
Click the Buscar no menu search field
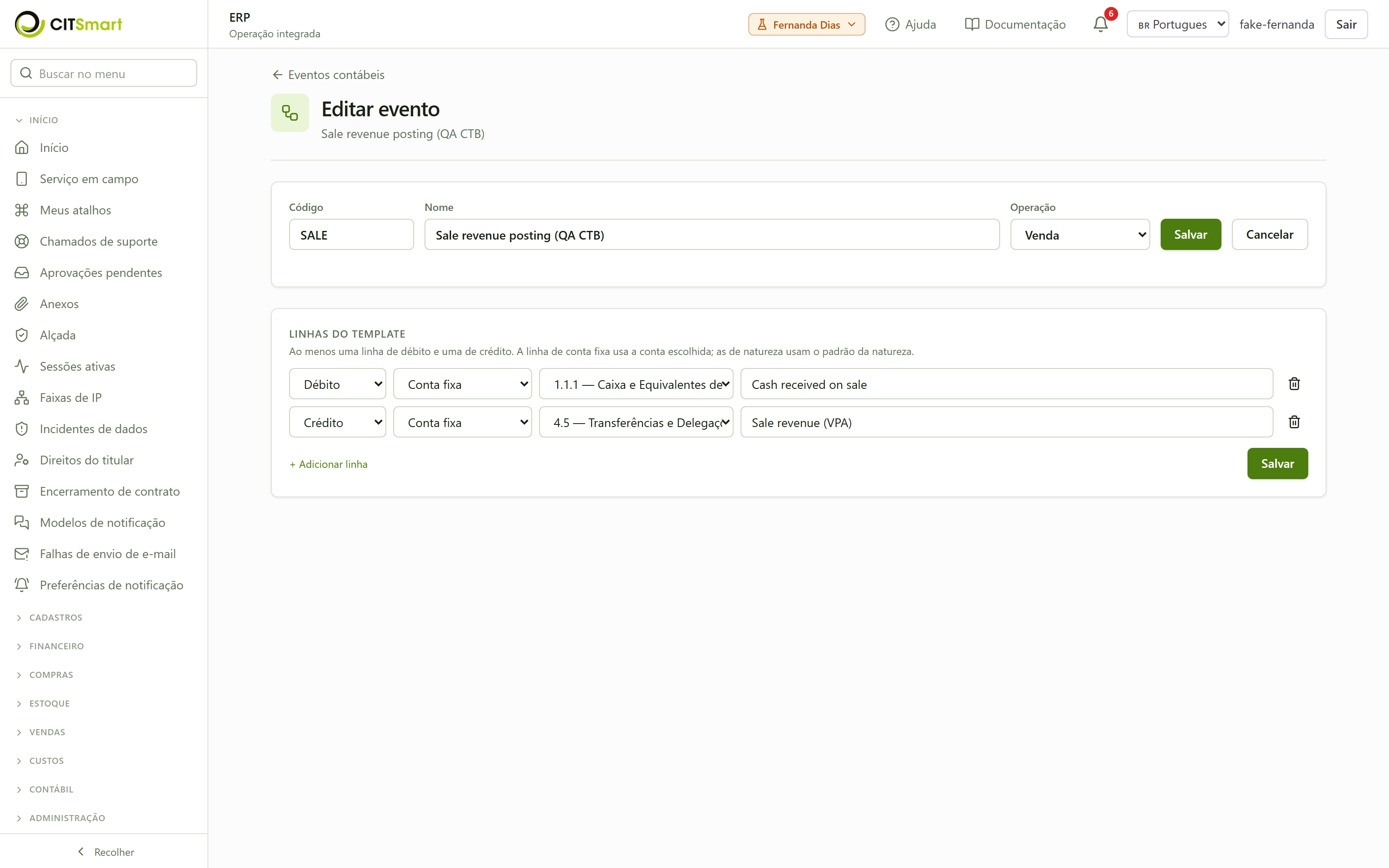click(104, 73)
